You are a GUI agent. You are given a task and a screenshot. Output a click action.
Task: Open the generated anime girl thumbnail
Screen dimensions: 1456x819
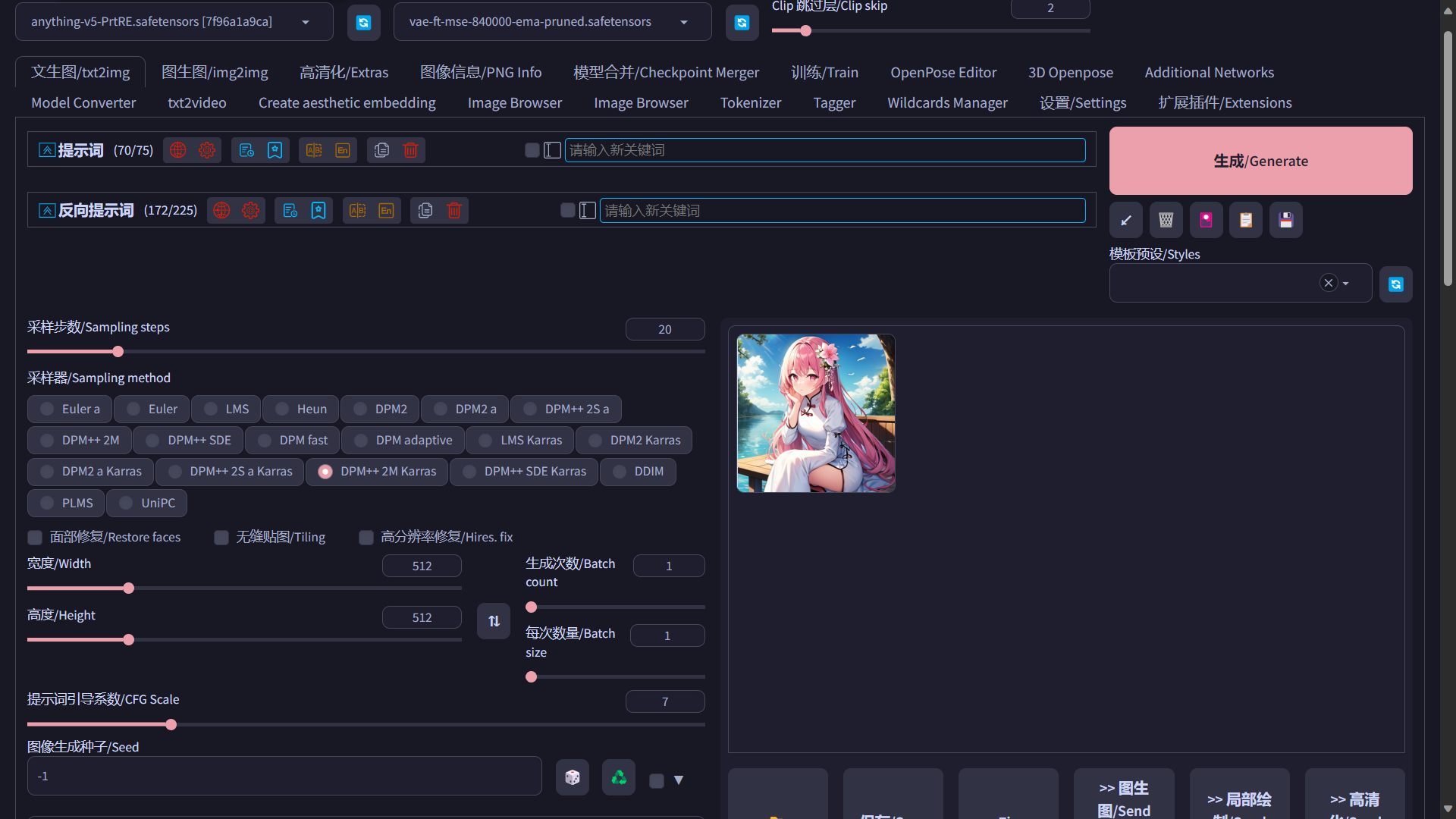(816, 413)
